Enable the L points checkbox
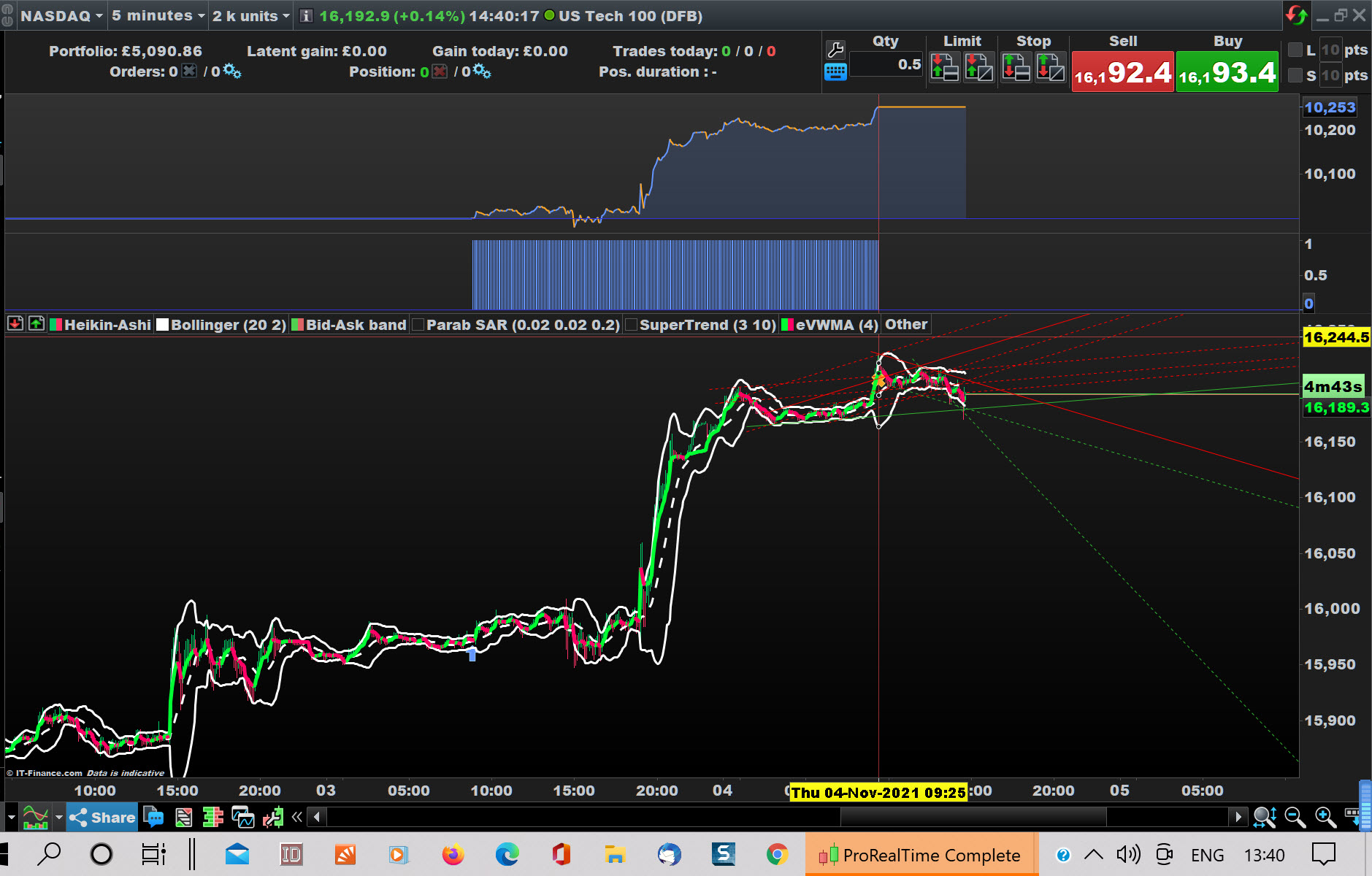 (1295, 50)
